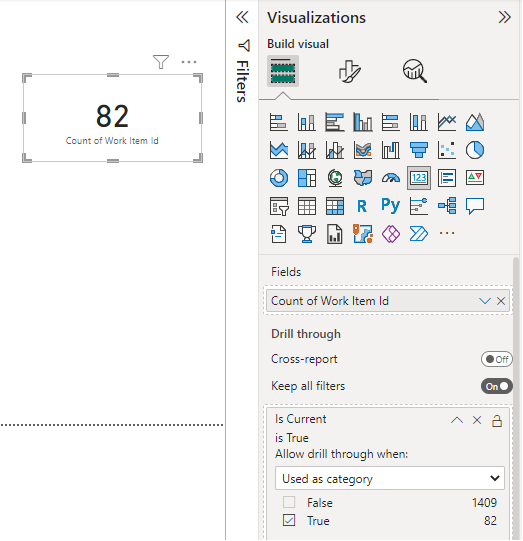Select the Paginated report visual
The height and width of the screenshot is (541, 523).
335,234
